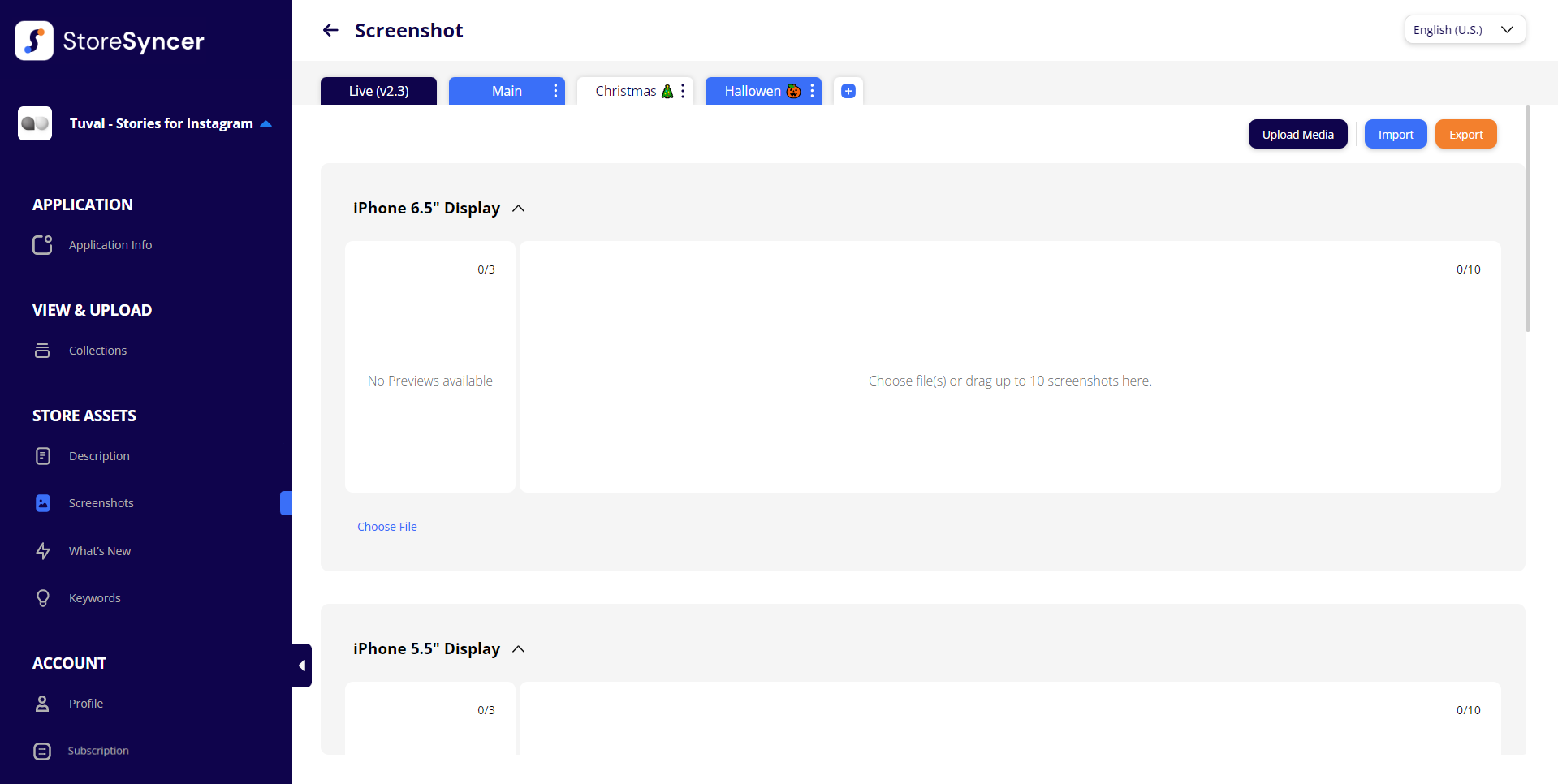This screenshot has width=1558, height=784.
Task: Open the Hallowen tab three-dot menu
Action: pyautogui.click(x=812, y=91)
